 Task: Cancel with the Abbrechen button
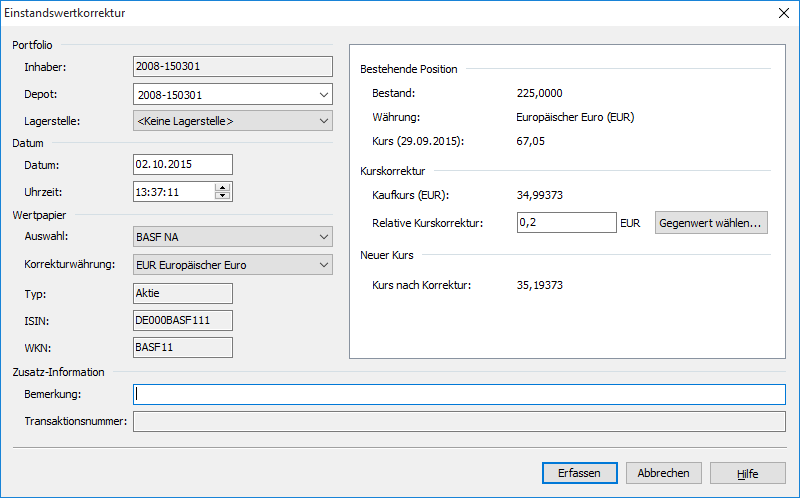click(664, 473)
